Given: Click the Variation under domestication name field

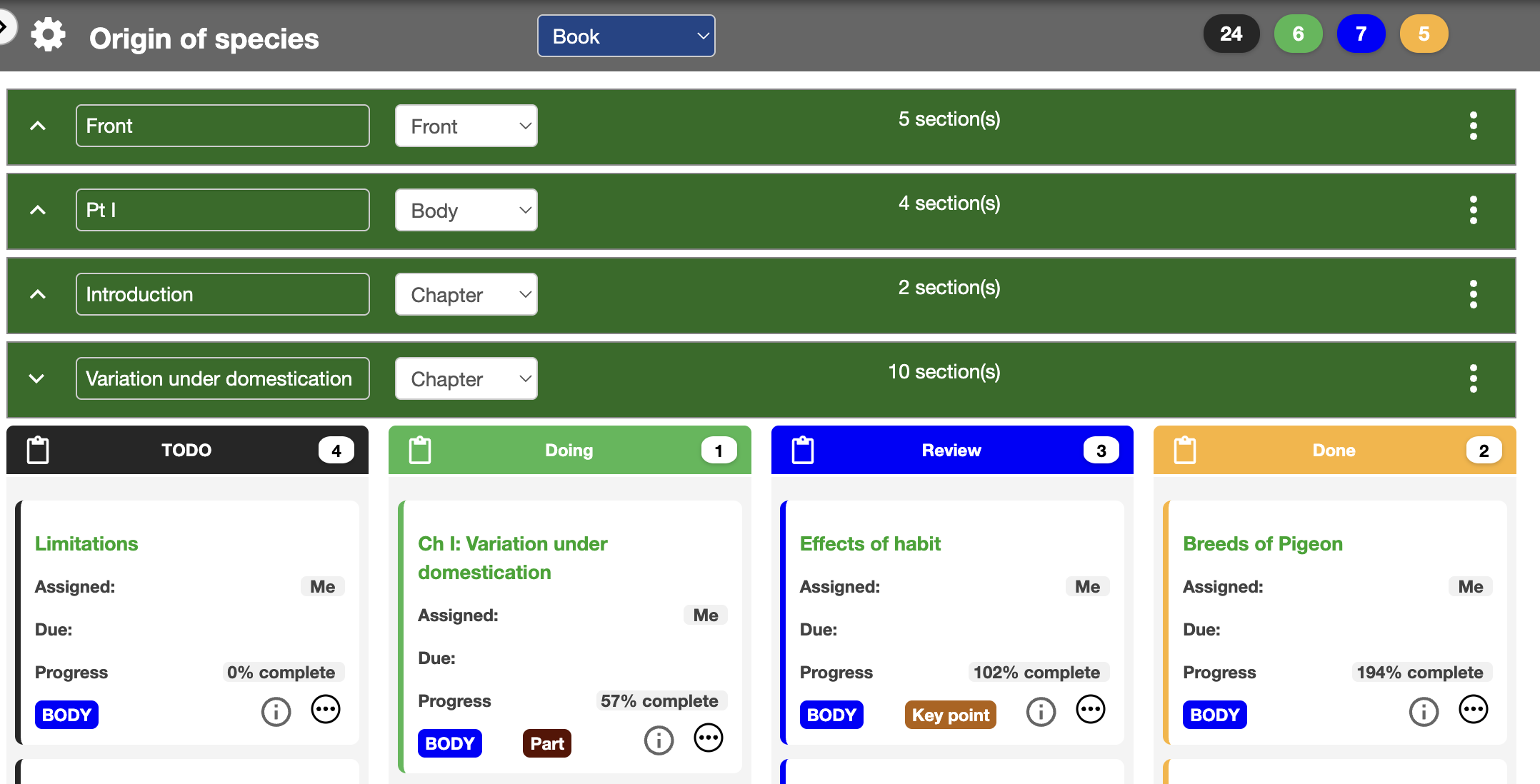Looking at the screenshot, I should pyautogui.click(x=222, y=378).
